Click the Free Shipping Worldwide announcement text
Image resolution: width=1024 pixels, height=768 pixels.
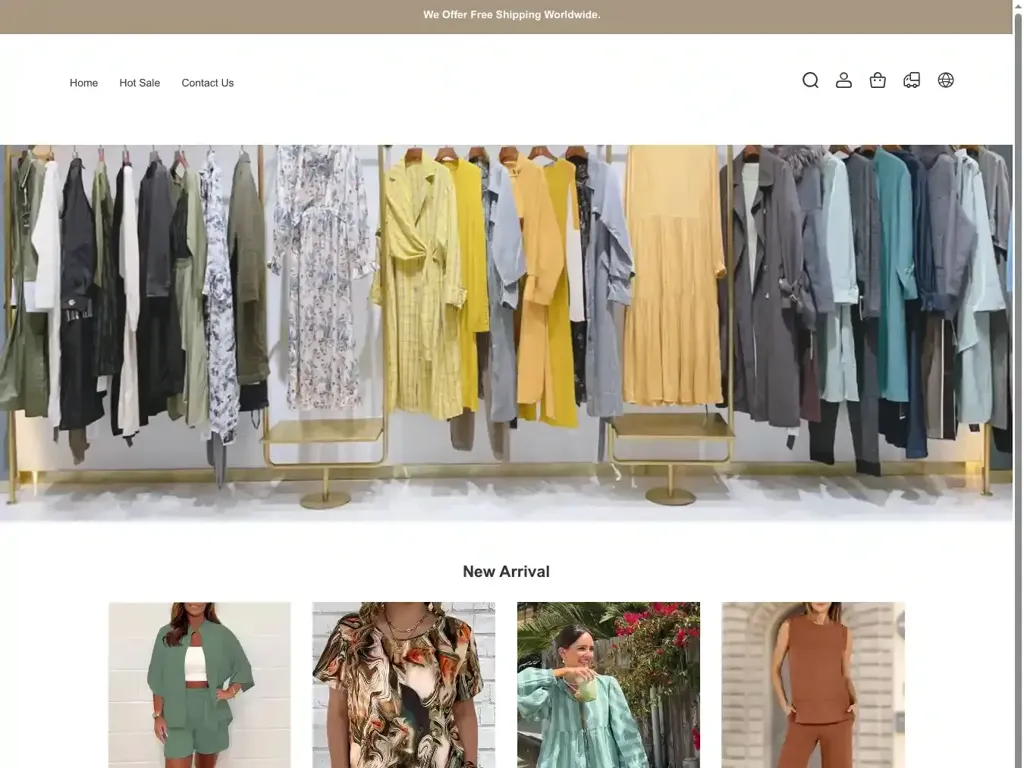[511, 15]
